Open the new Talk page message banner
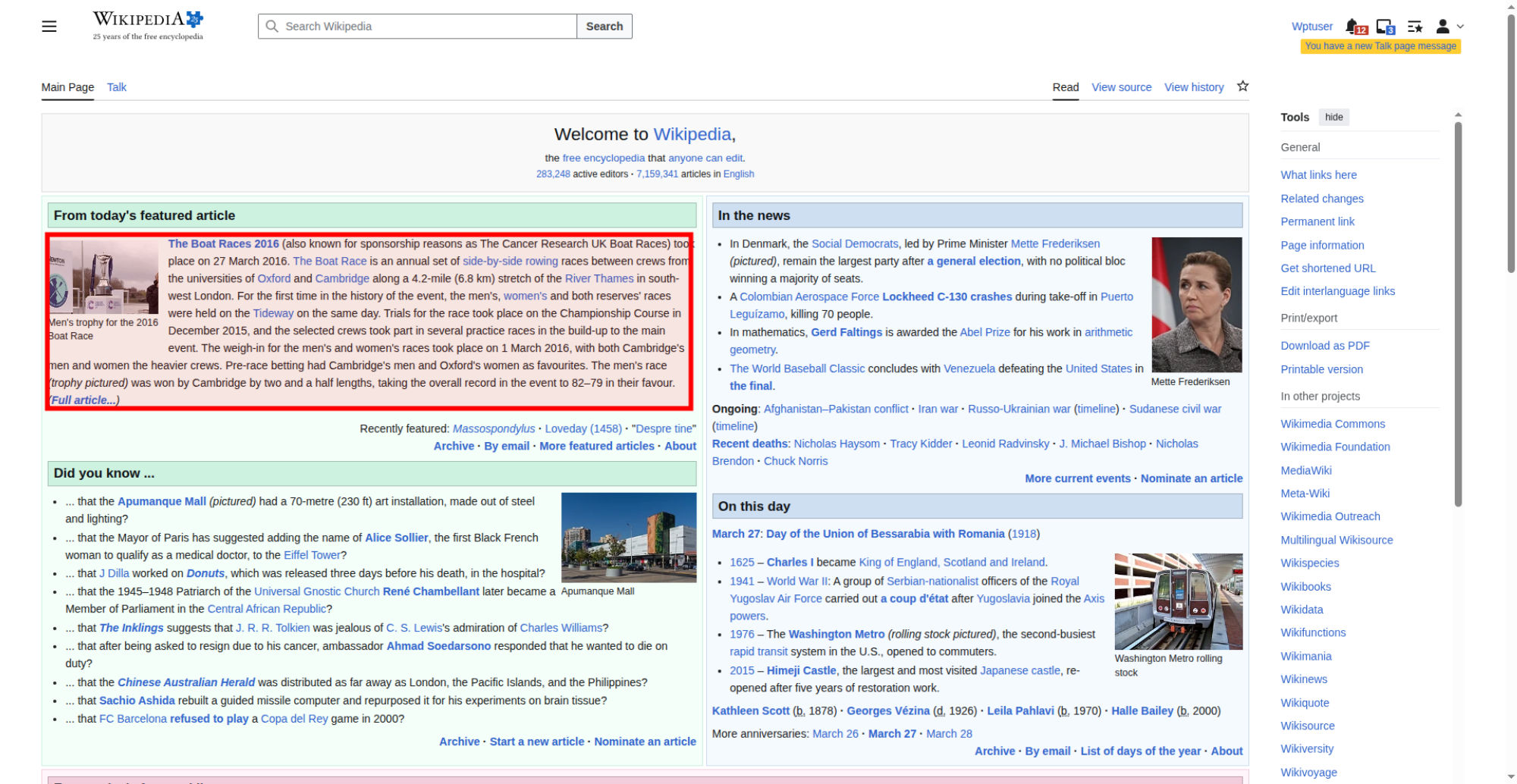The height and width of the screenshot is (784, 1517). 1380,46
